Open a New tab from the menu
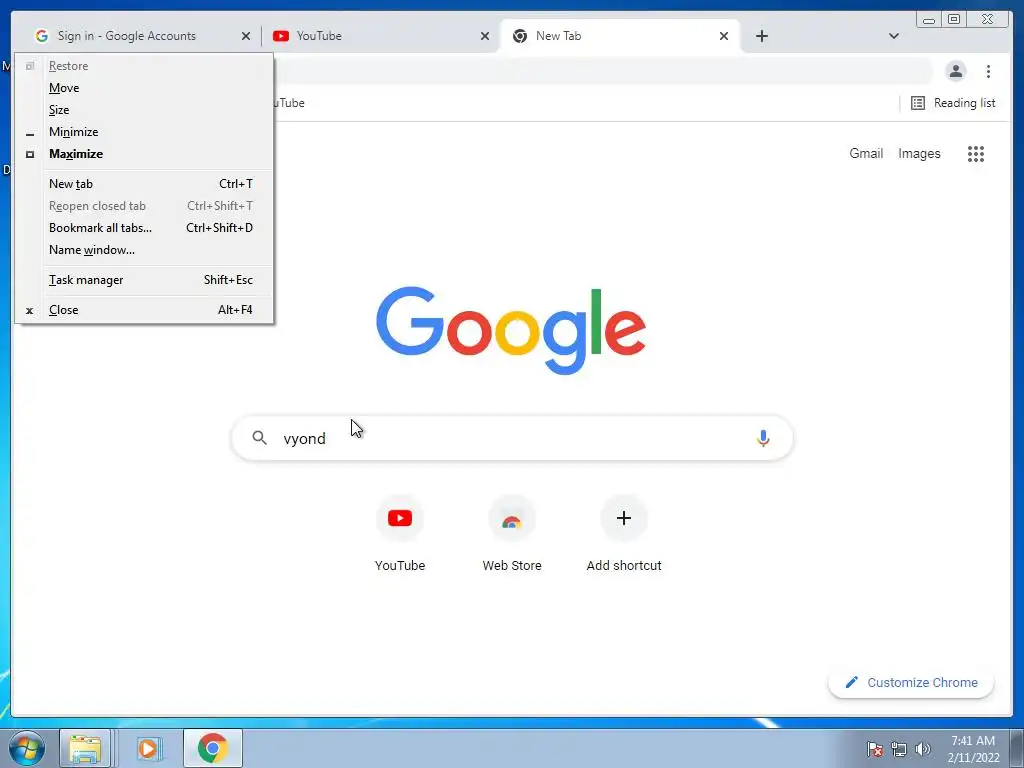 click(x=144, y=184)
